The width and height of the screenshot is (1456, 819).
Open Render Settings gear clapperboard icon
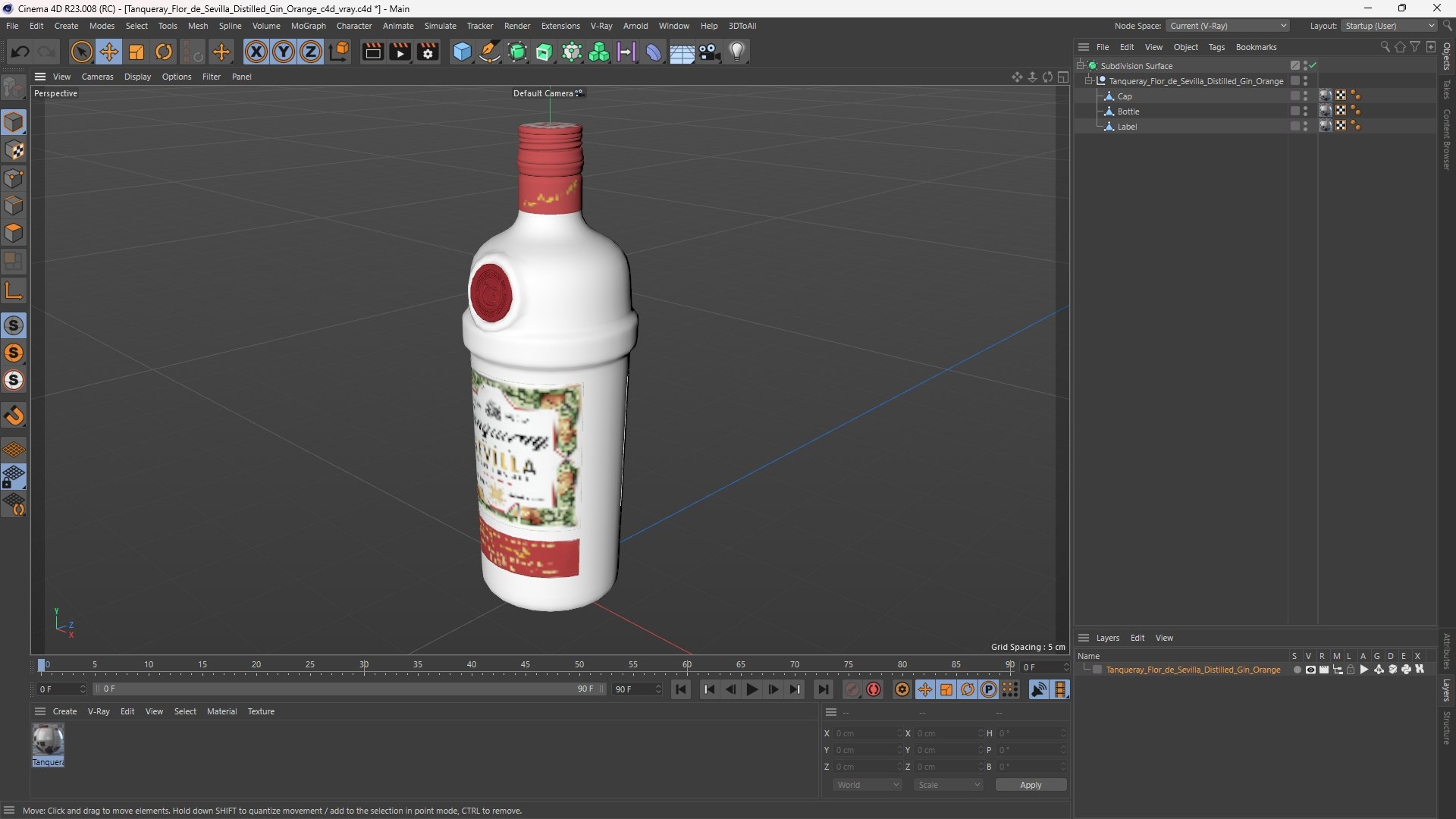[x=428, y=52]
